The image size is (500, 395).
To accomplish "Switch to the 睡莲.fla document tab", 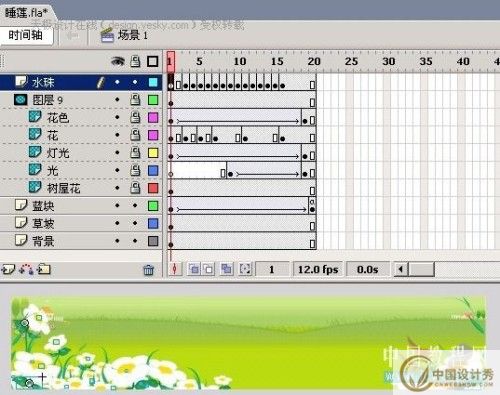I will tap(27, 13).
